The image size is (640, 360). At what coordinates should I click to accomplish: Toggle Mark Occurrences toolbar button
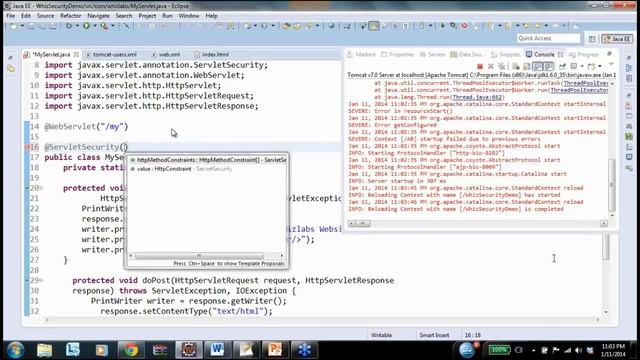(373, 26)
